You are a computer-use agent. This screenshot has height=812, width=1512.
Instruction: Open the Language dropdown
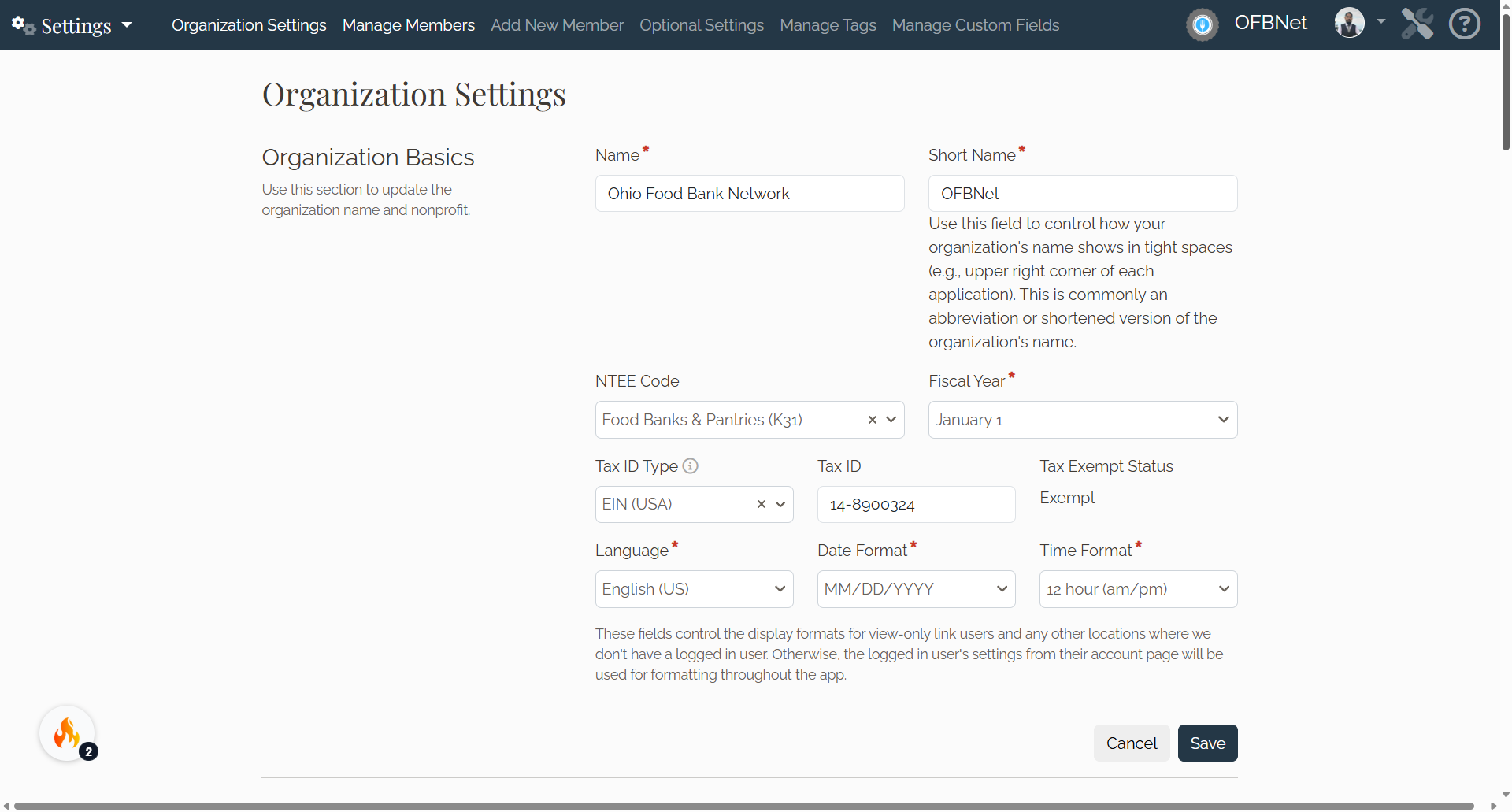[694, 589]
